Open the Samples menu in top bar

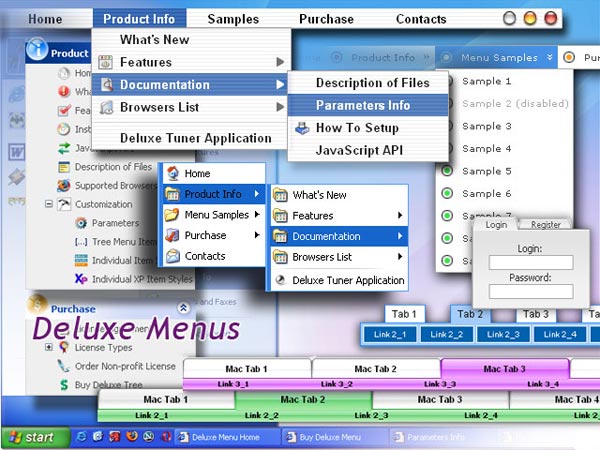point(233,19)
